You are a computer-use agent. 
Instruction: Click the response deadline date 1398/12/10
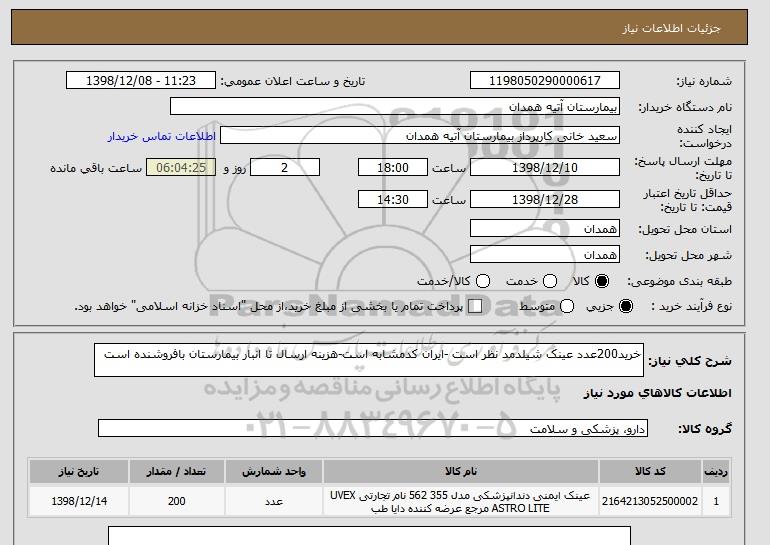coord(545,167)
